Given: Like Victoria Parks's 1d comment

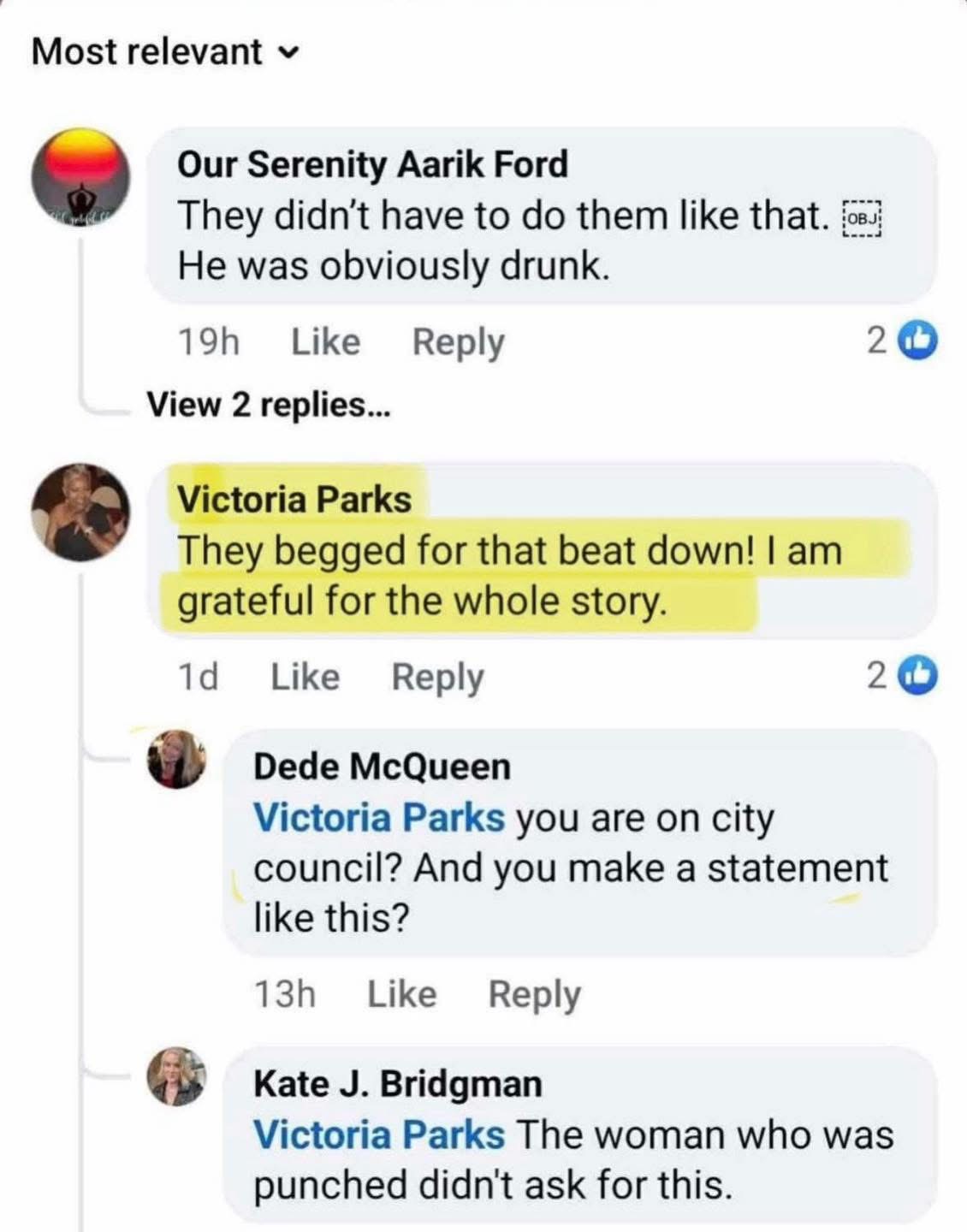Looking at the screenshot, I should 306,677.
